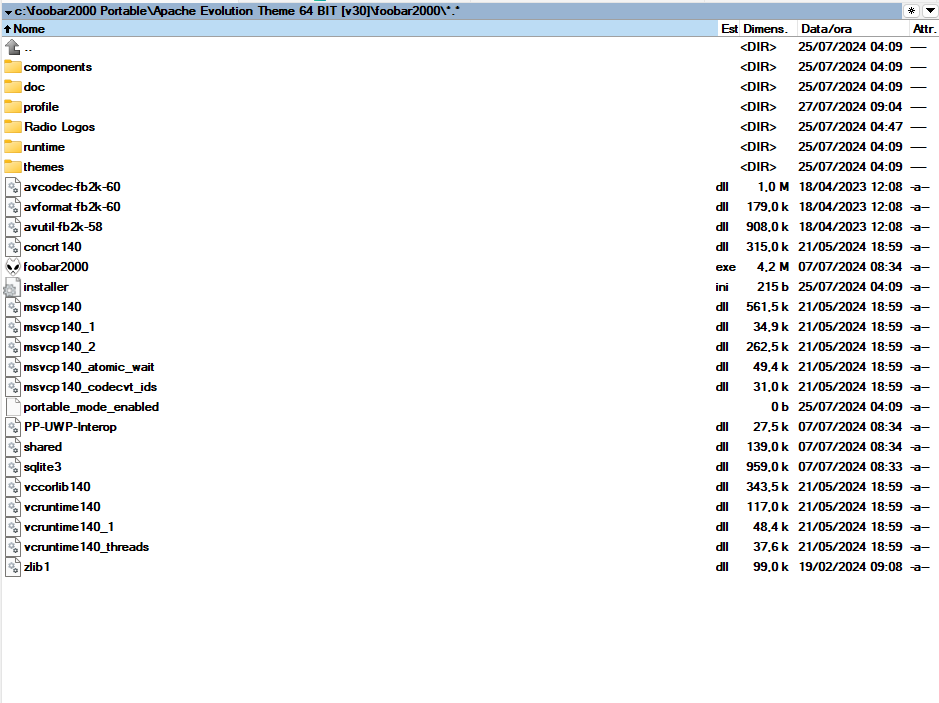
Task: Open the directory history dropdown arrow
Action: tap(930, 11)
